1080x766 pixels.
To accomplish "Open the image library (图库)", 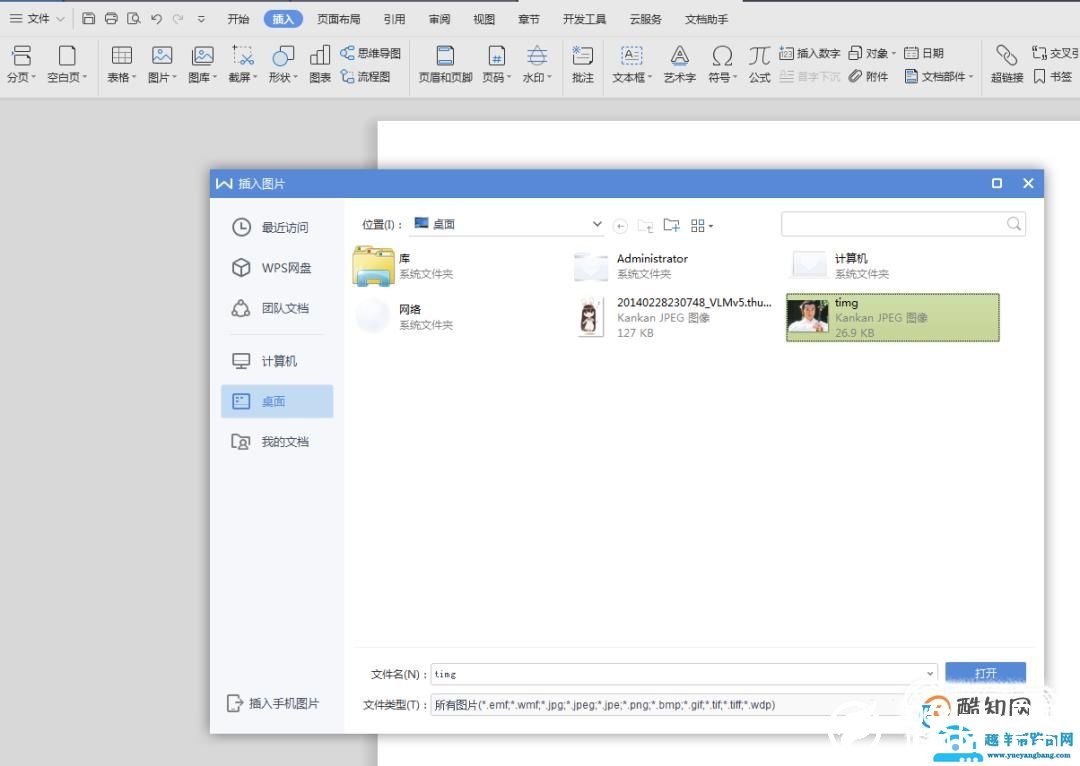I will [202, 64].
